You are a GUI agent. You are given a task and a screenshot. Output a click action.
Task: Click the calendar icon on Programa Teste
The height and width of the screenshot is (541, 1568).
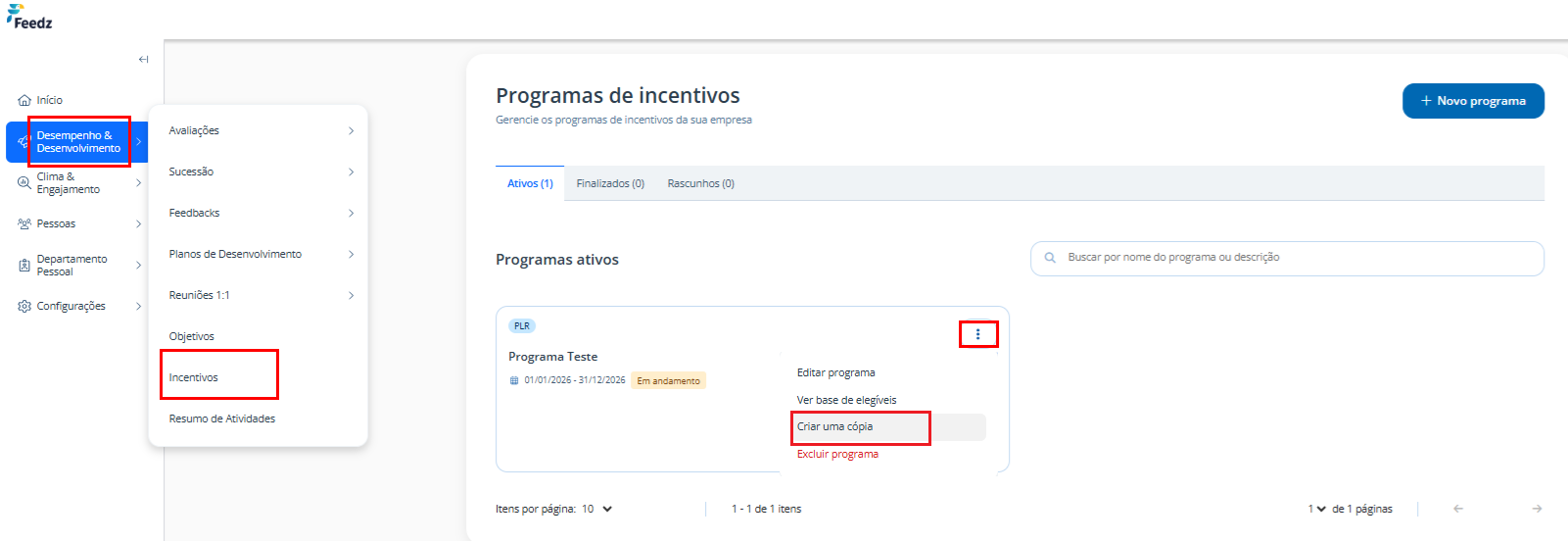514,380
